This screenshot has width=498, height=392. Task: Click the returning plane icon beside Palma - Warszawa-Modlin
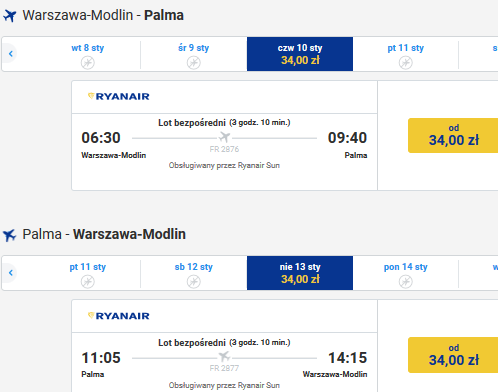tap(10, 235)
